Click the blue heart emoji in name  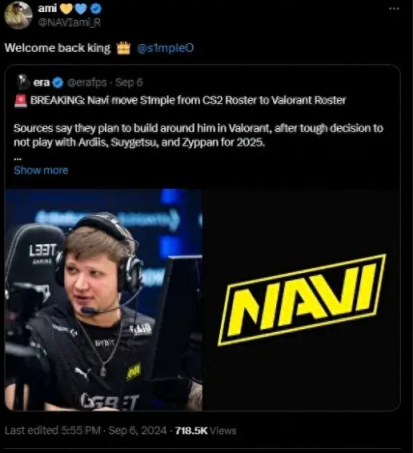(x=81, y=9)
